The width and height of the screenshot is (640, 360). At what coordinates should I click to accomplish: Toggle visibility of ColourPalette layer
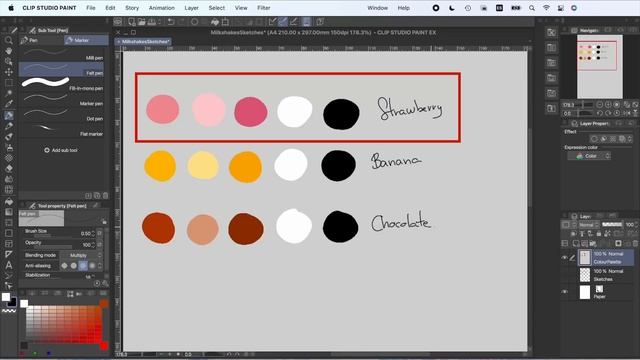click(565, 258)
